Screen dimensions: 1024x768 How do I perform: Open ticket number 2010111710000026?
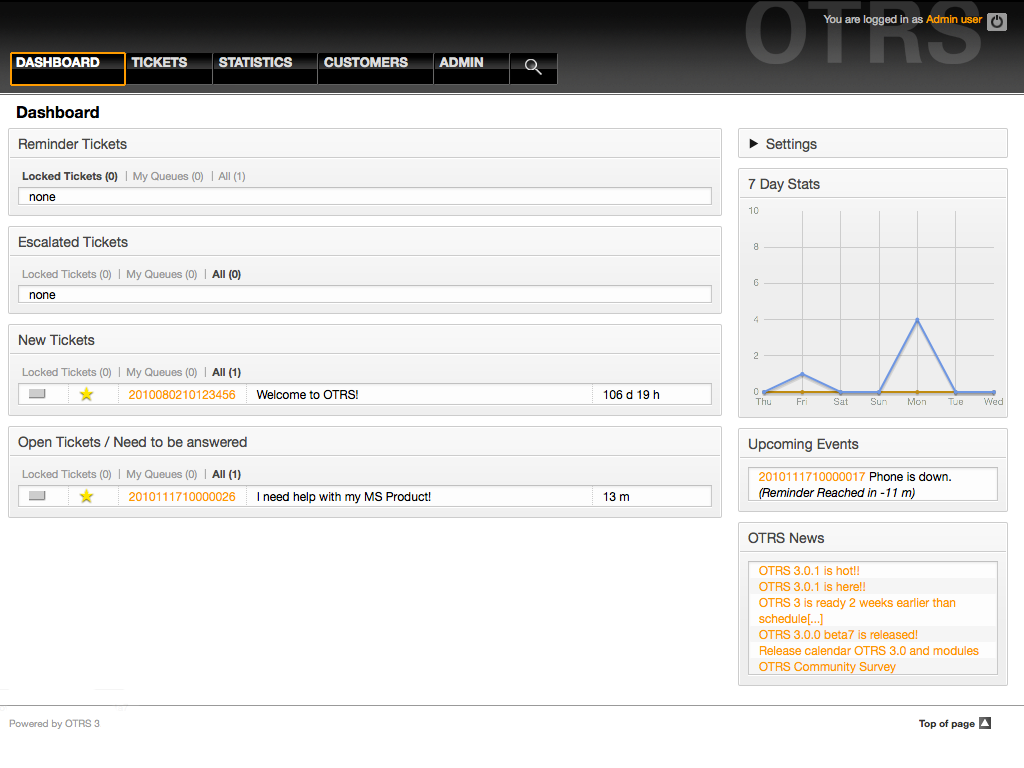pyautogui.click(x=182, y=496)
